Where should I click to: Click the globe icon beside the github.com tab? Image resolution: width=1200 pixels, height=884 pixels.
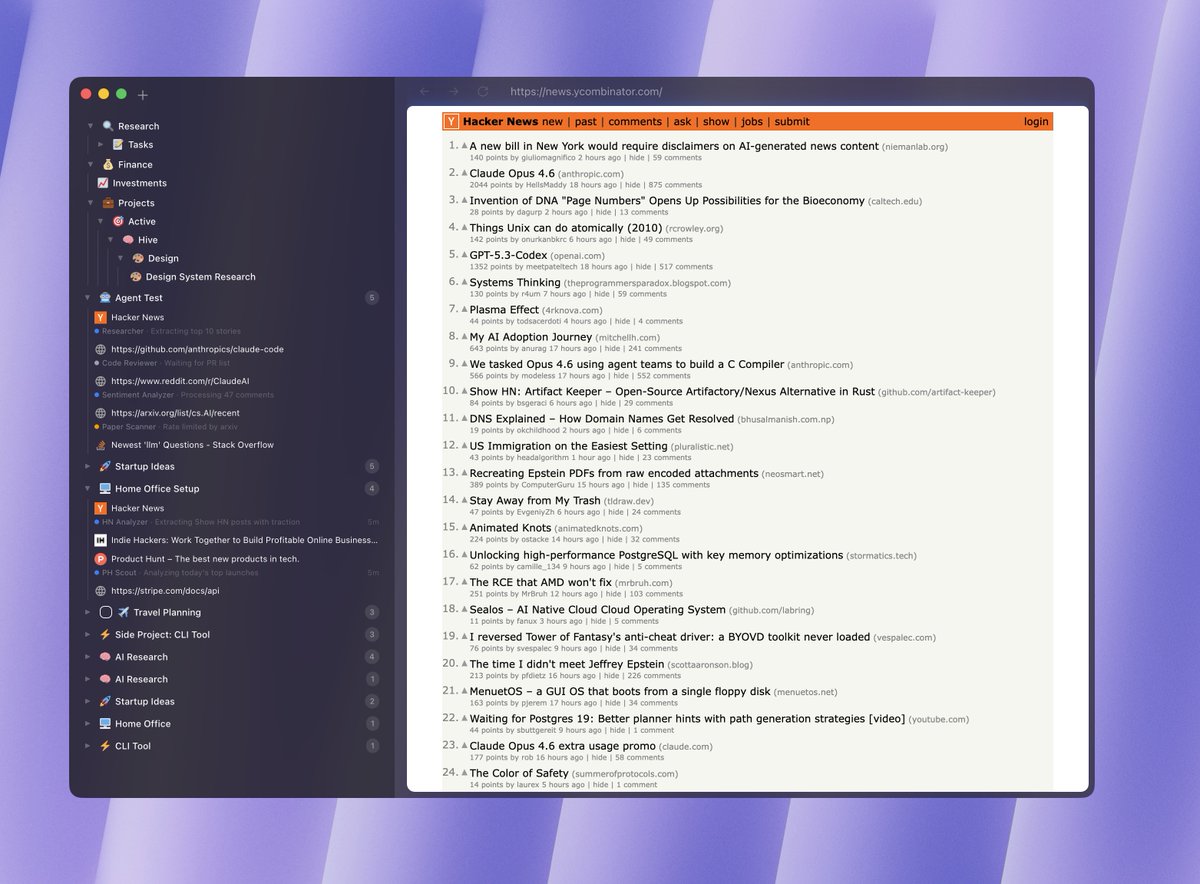[100, 350]
